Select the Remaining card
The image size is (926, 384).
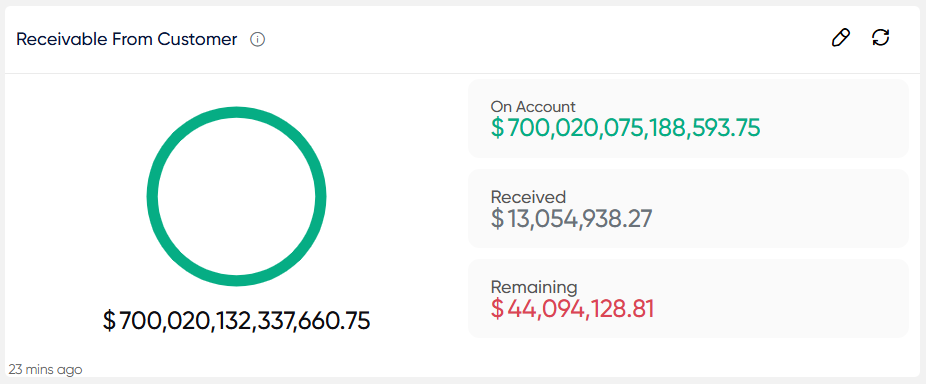[688, 298]
